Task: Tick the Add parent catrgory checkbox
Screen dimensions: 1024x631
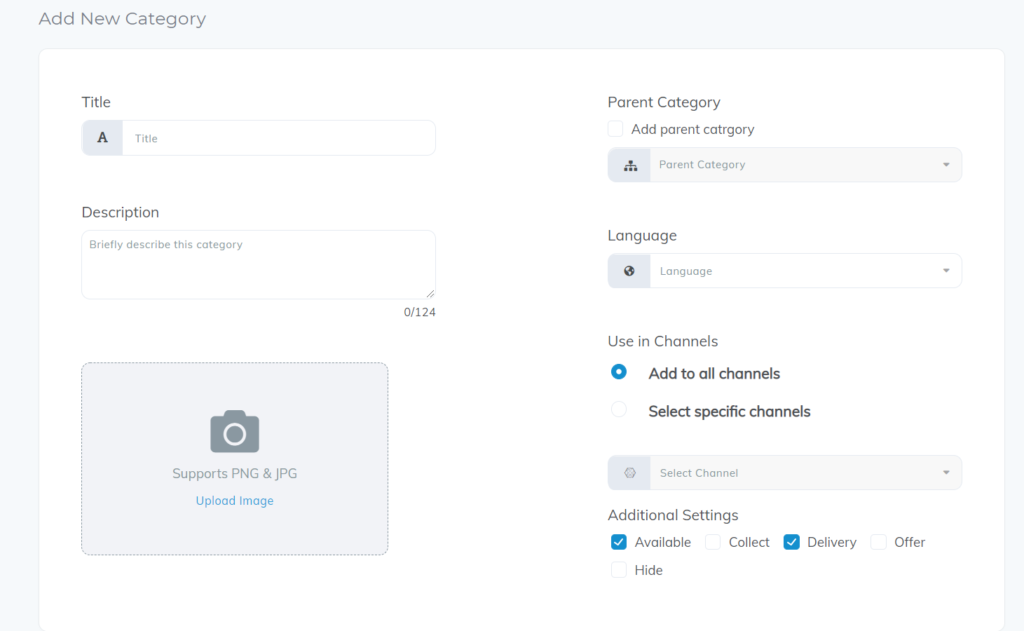Action: click(615, 129)
